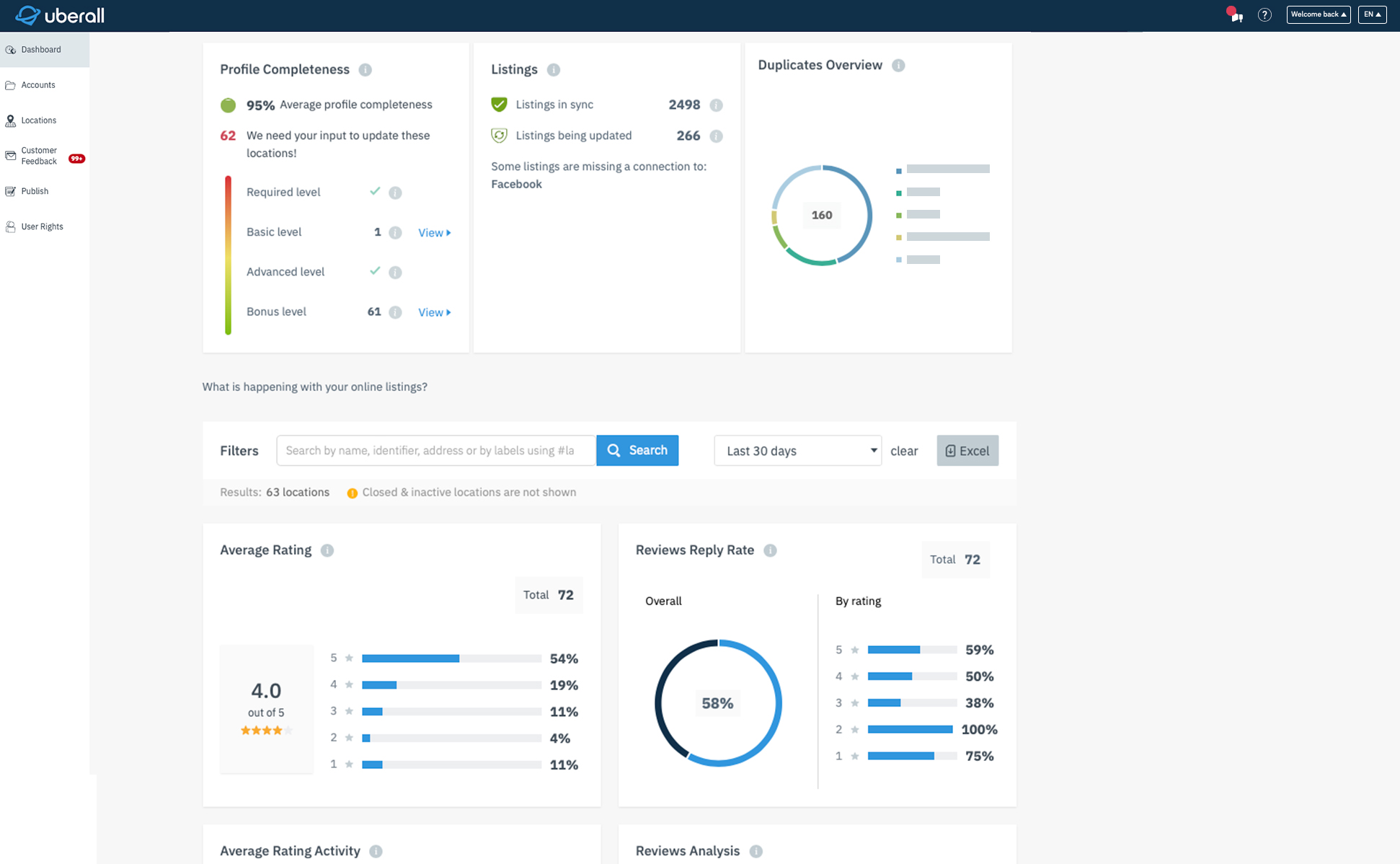
Task: Switch to the Customer Feedback section
Action: coord(40,155)
